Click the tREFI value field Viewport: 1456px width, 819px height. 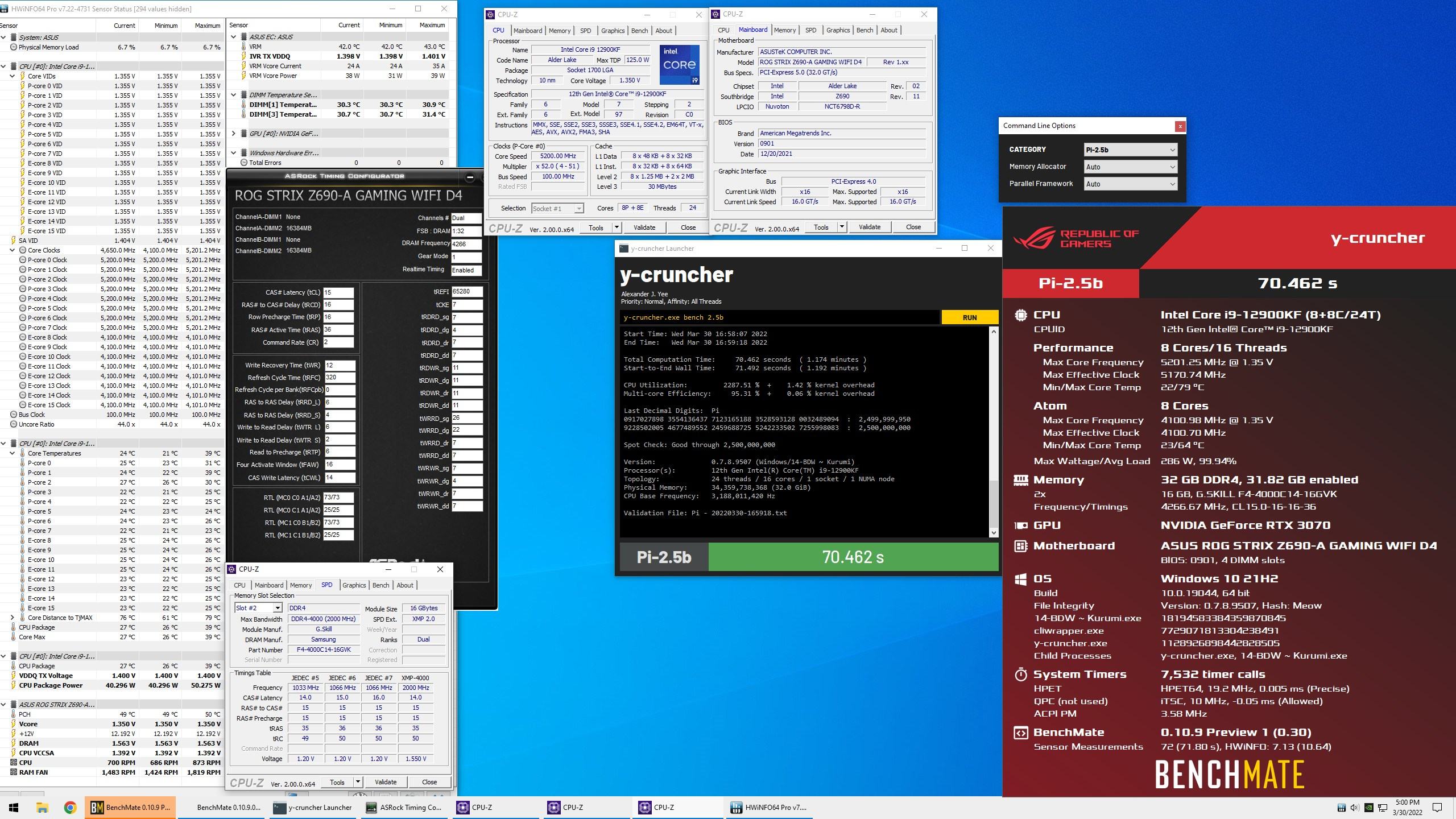(467, 292)
